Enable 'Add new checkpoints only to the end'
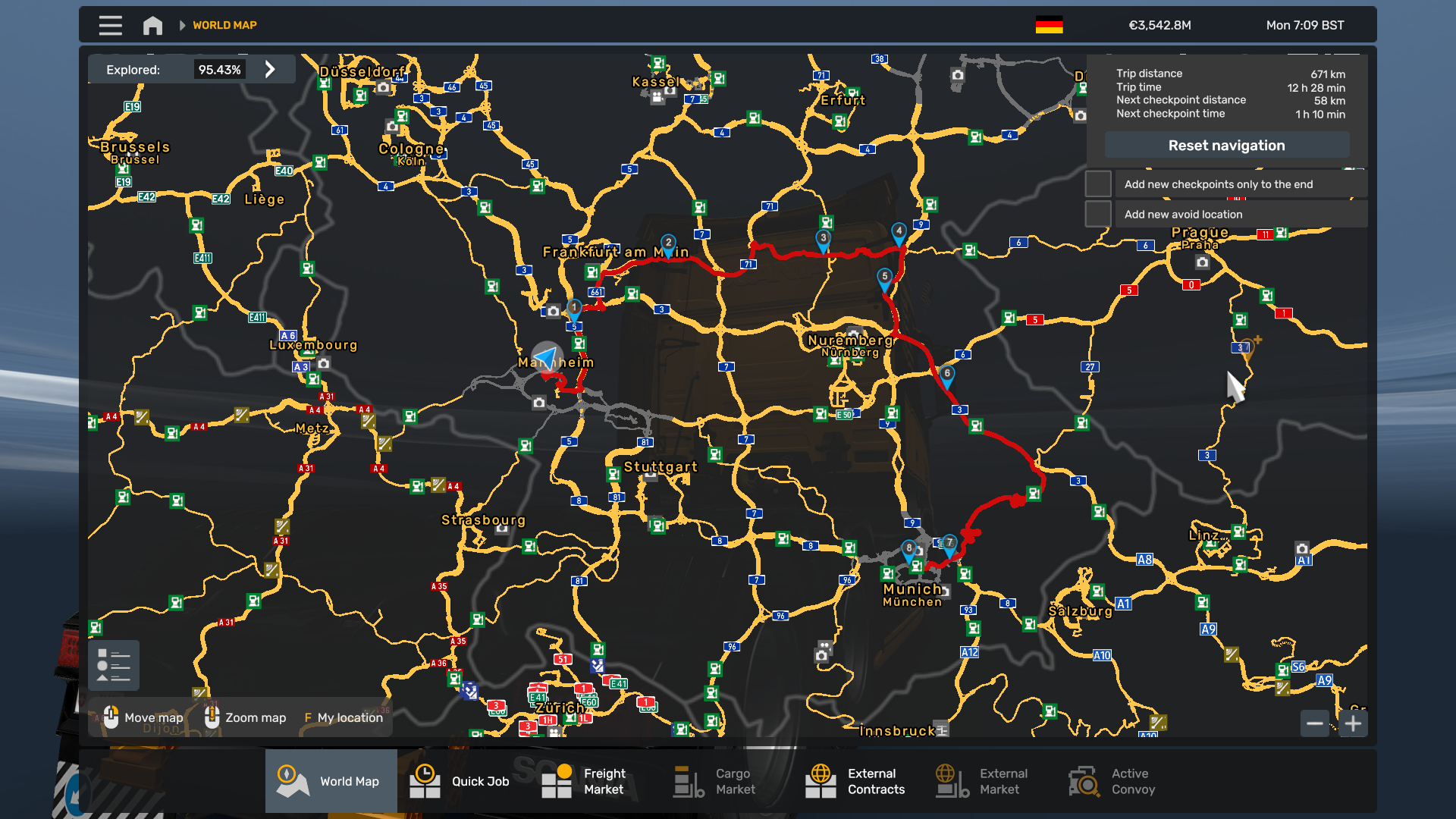Image resolution: width=1456 pixels, height=819 pixels. pos(1098,183)
